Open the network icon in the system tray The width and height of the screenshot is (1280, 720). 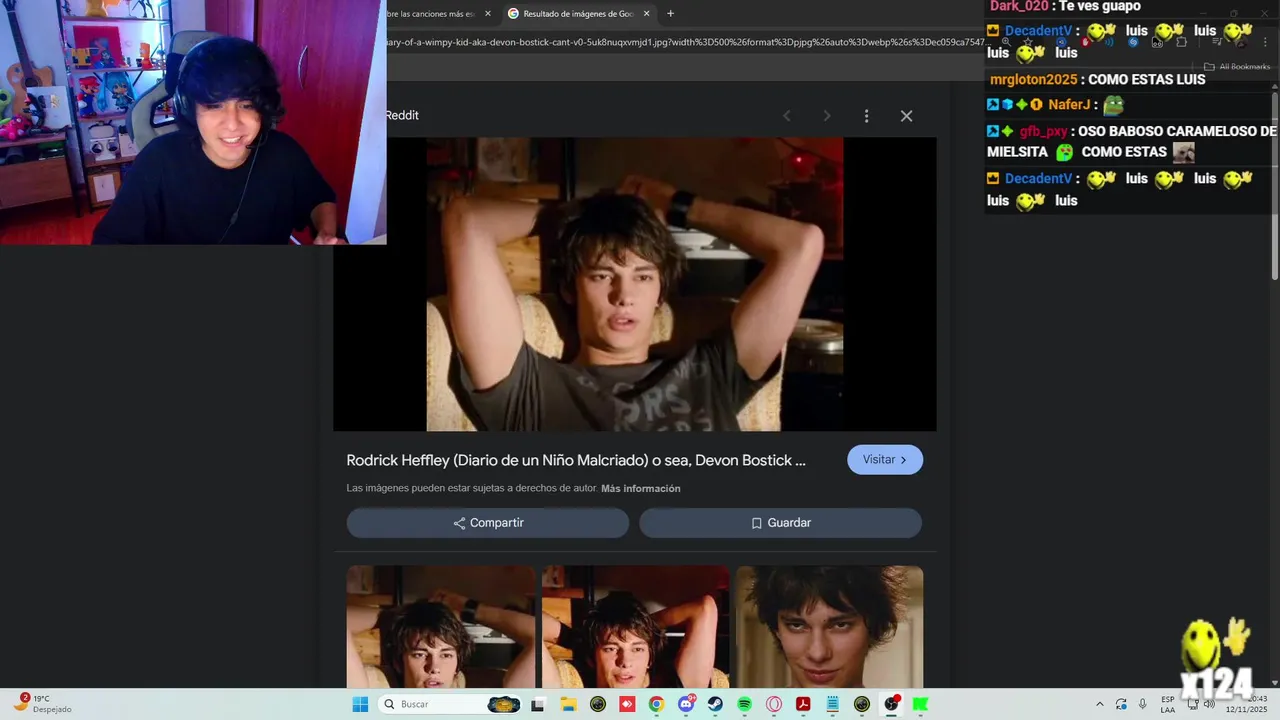1192,704
